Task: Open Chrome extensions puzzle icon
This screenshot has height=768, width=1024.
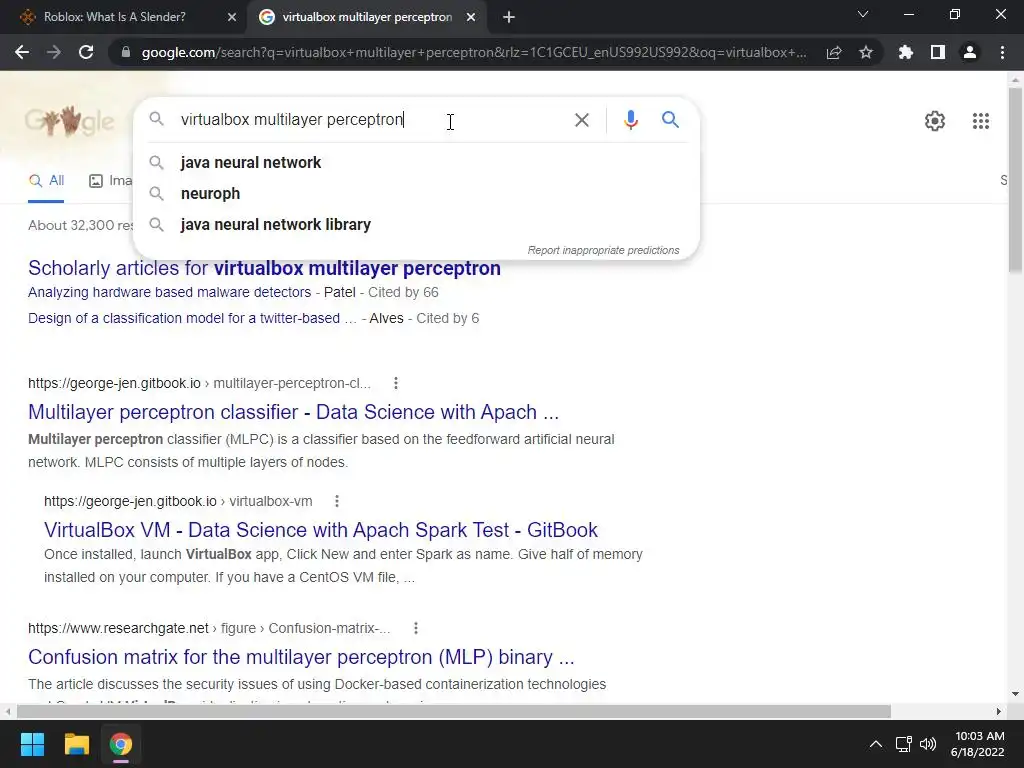Action: coord(905,52)
